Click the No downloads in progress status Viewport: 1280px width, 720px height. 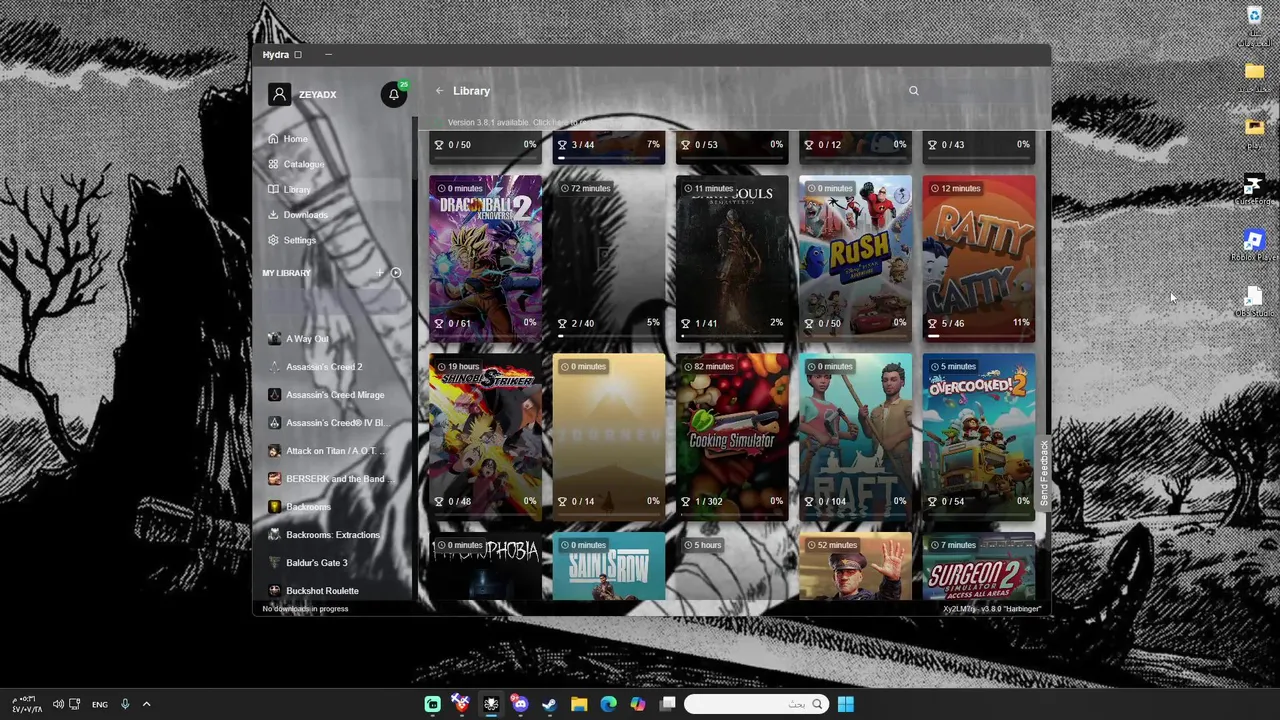pos(305,609)
